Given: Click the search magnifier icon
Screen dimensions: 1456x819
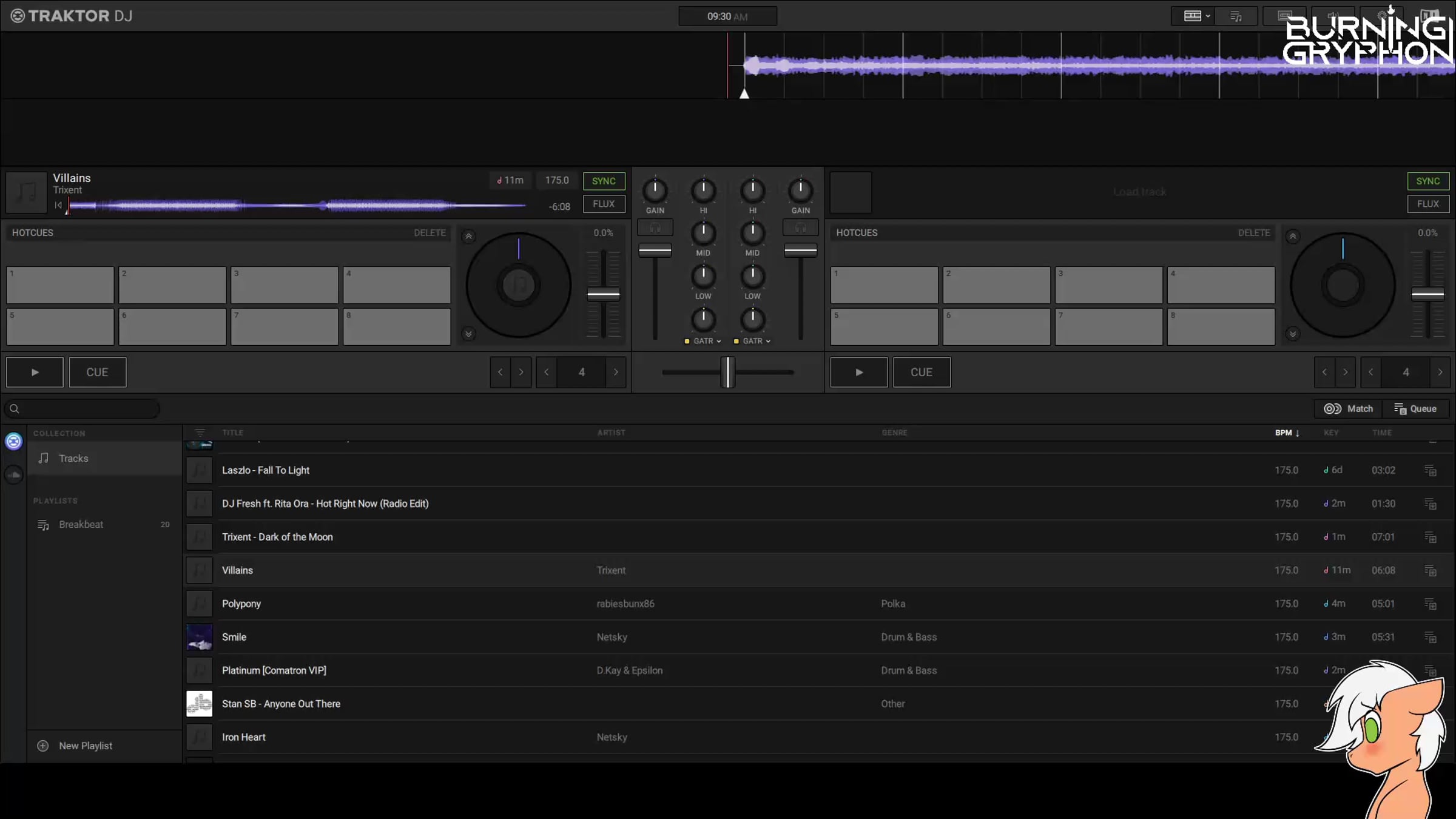Looking at the screenshot, I should pyautogui.click(x=15, y=409).
